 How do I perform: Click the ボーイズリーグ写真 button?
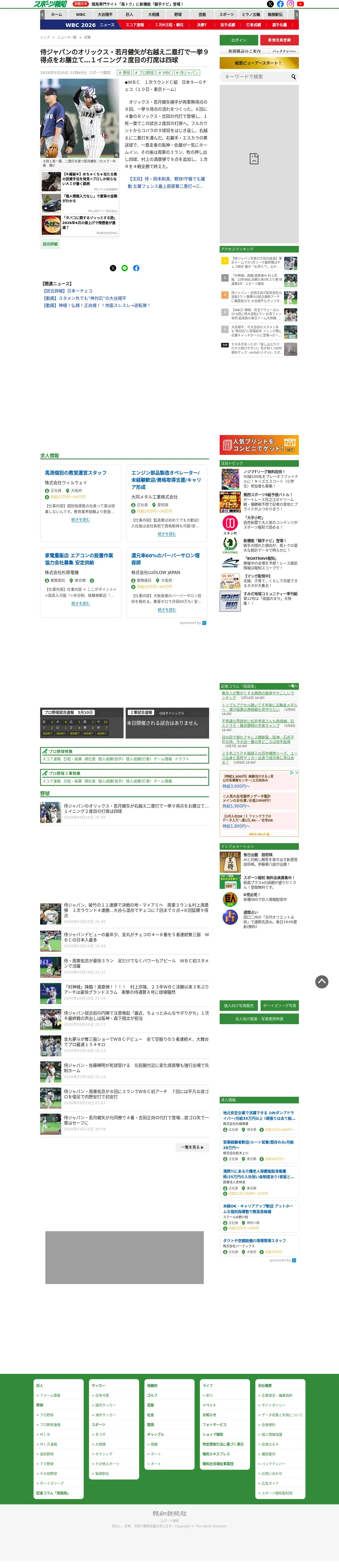click(x=279, y=1006)
